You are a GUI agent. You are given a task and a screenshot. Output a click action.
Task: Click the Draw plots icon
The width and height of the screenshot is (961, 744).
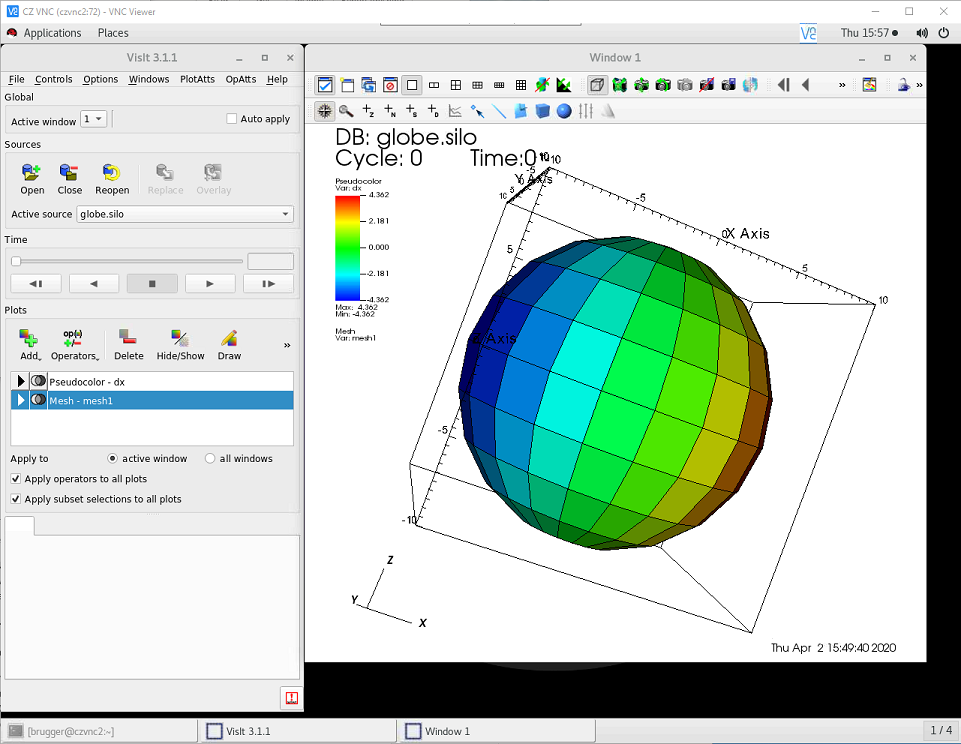229,338
